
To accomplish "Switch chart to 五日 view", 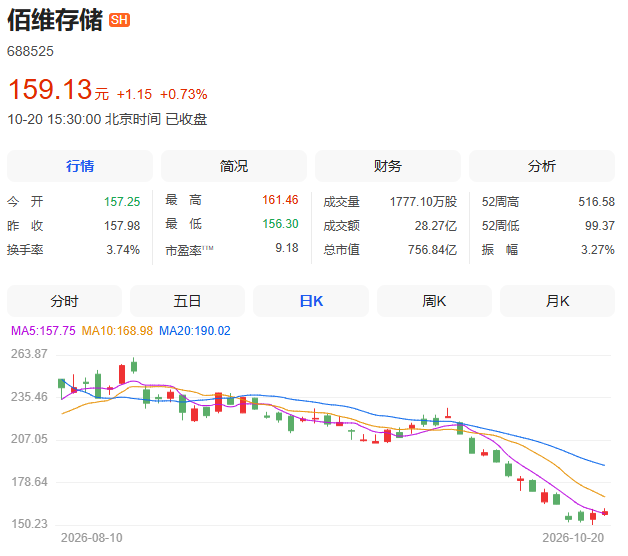I will [187, 301].
